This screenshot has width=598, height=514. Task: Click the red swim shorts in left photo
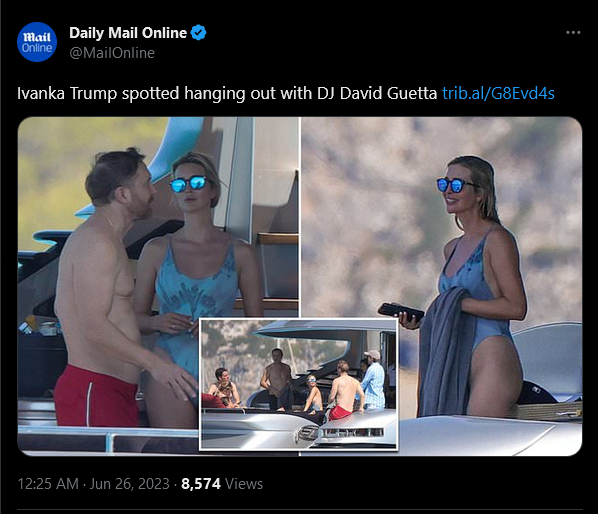[96, 397]
